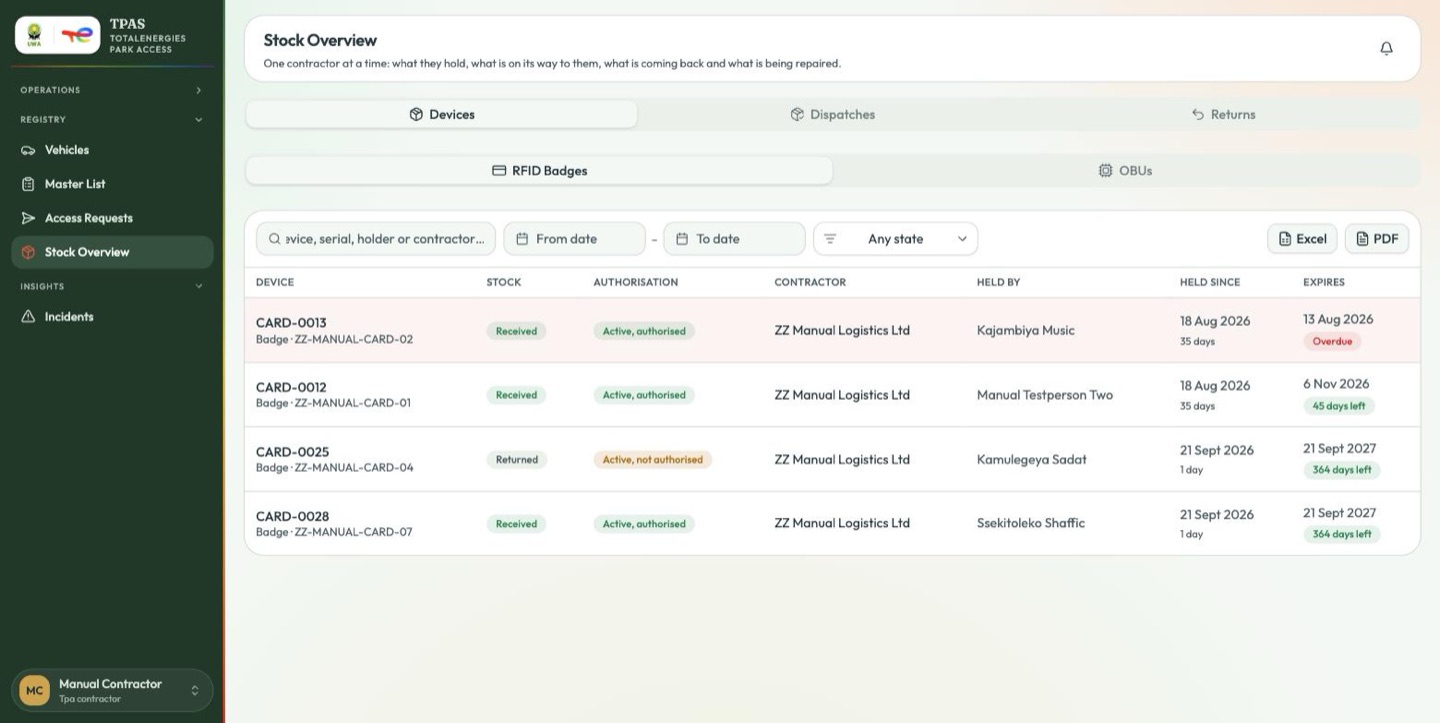
Task: Click the From date field
Action: (x=574, y=239)
